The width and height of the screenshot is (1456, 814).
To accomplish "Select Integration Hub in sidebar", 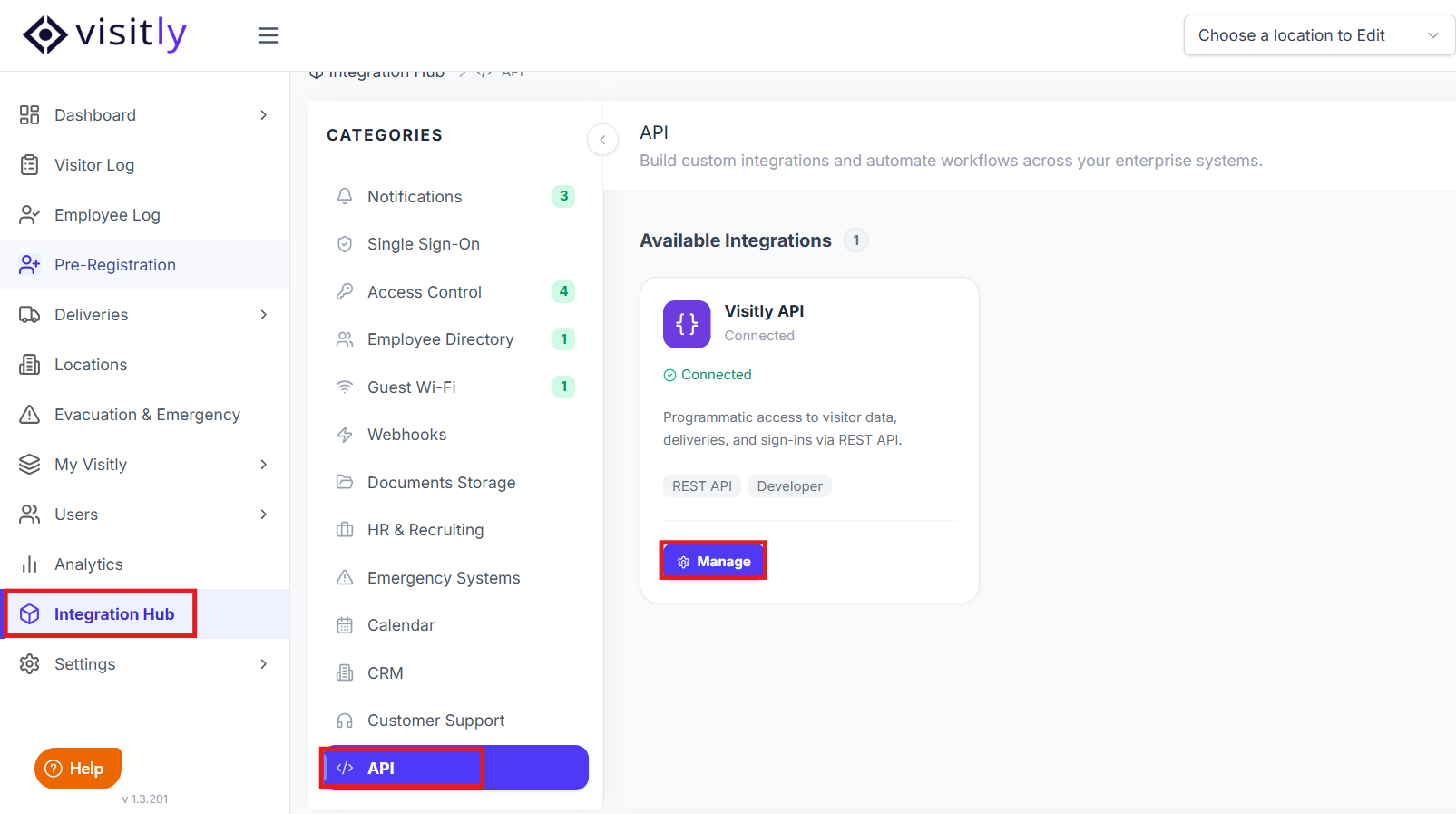I will 145,614.
